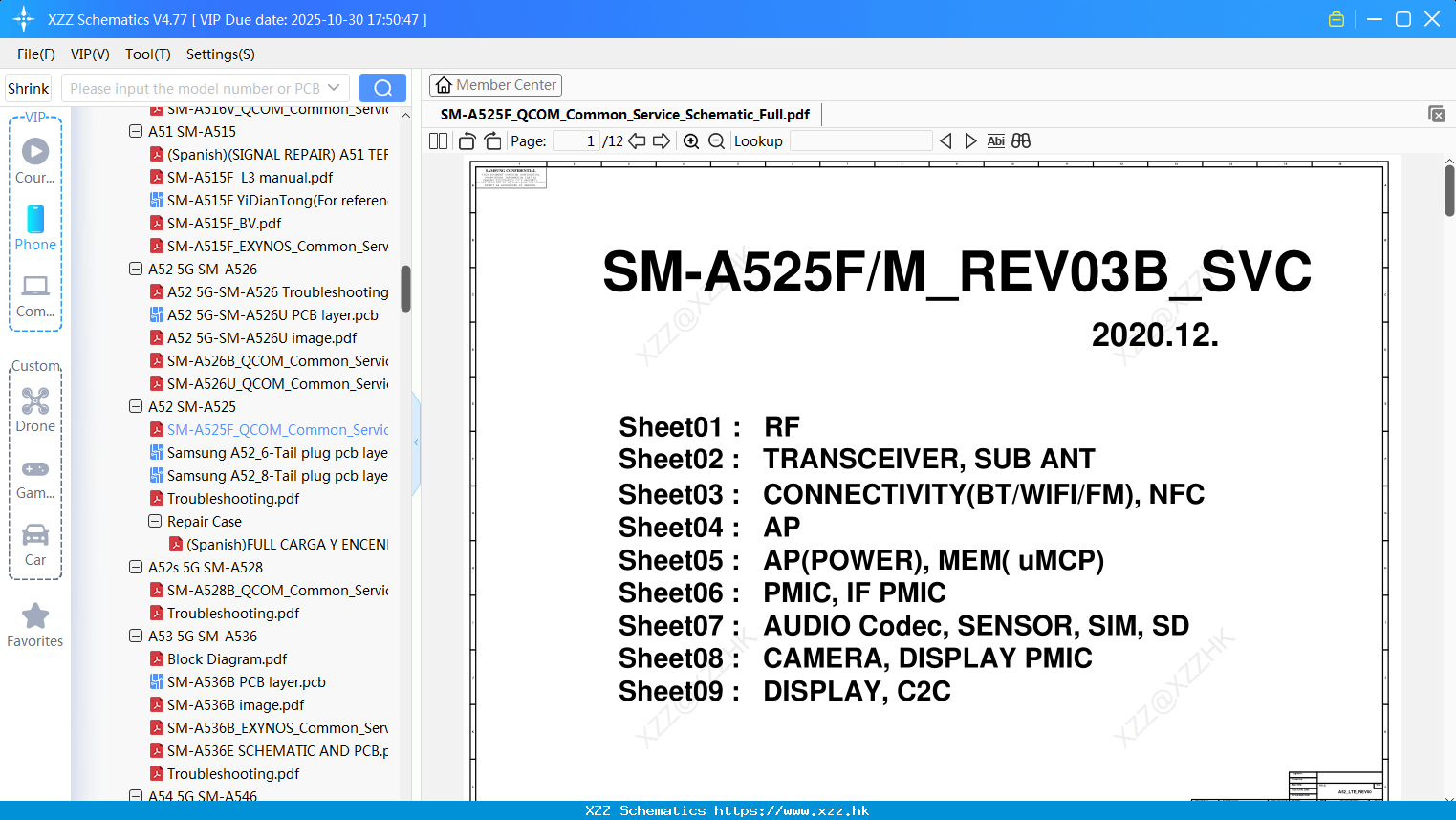Click the Shrink button
This screenshot has width=1456, height=820.
28,88
